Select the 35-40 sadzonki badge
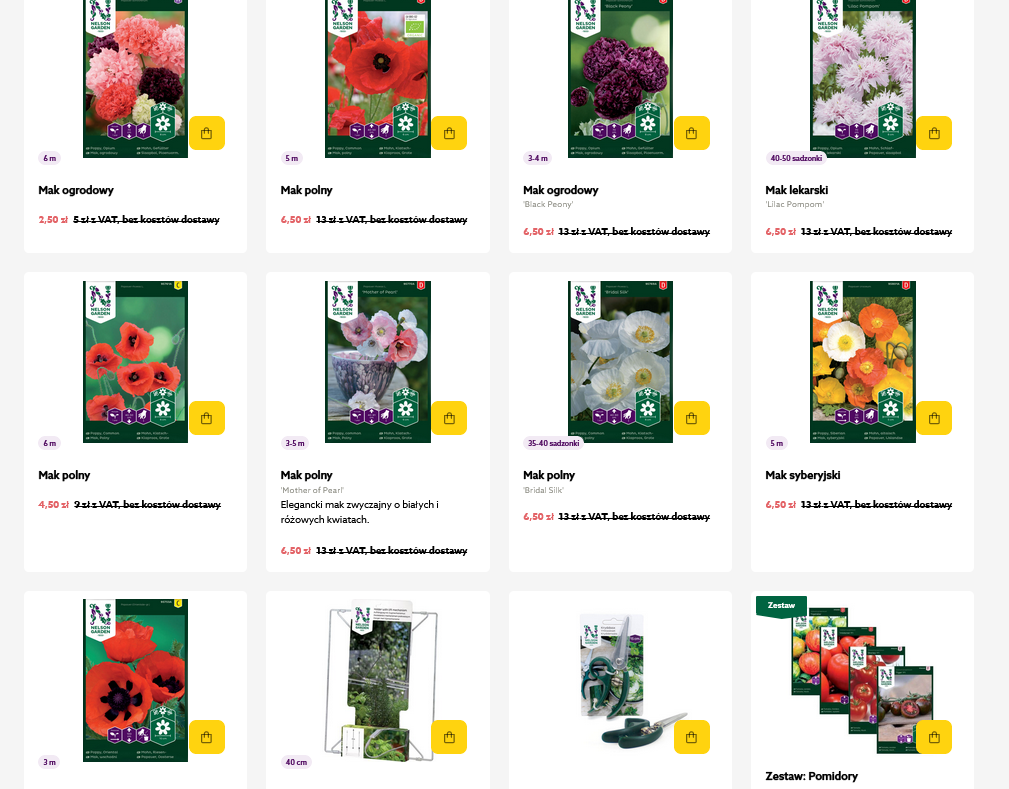The height and width of the screenshot is (789, 1009). click(553, 443)
